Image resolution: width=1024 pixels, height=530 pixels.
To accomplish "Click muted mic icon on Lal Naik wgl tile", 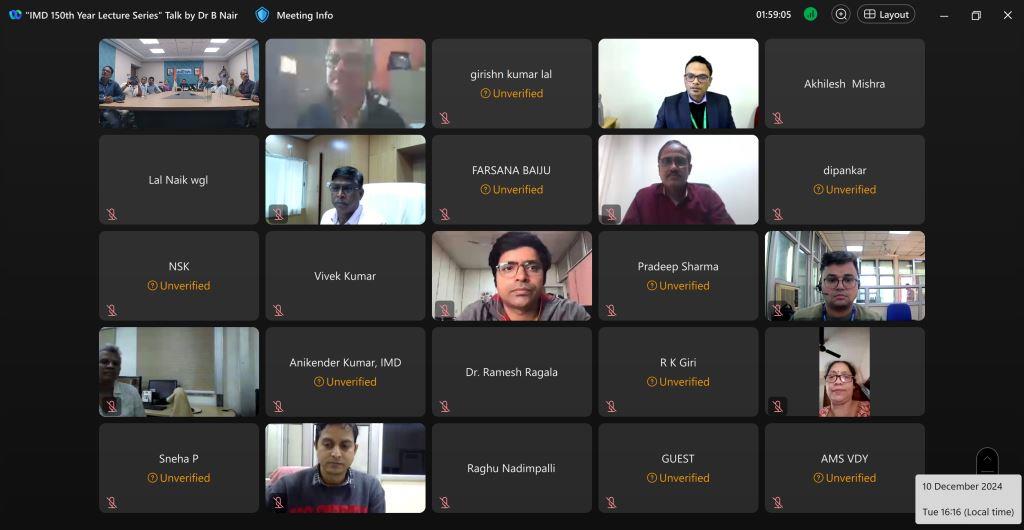I will coord(112,214).
